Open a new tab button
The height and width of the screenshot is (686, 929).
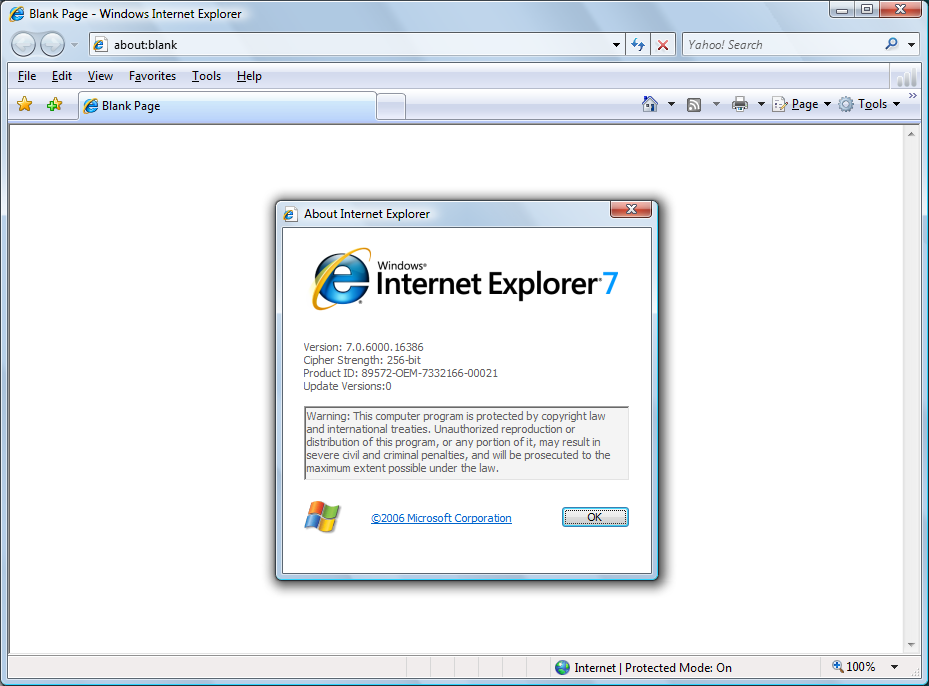[x=391, y=106]
